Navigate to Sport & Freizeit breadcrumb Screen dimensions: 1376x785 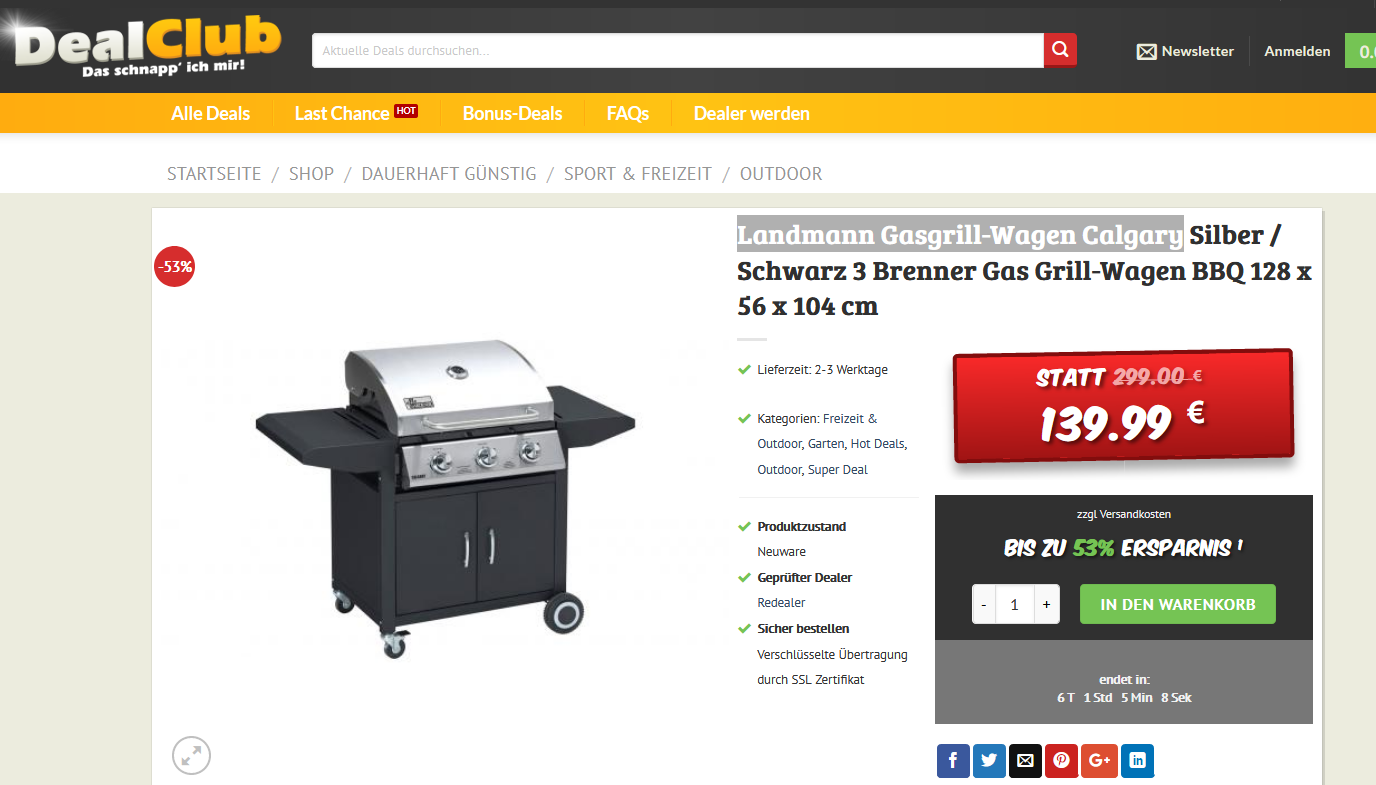coord(638,174)
